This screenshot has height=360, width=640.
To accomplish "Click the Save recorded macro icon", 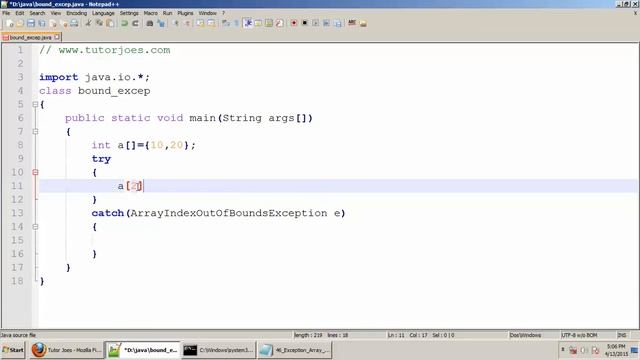I will [338, 23].
